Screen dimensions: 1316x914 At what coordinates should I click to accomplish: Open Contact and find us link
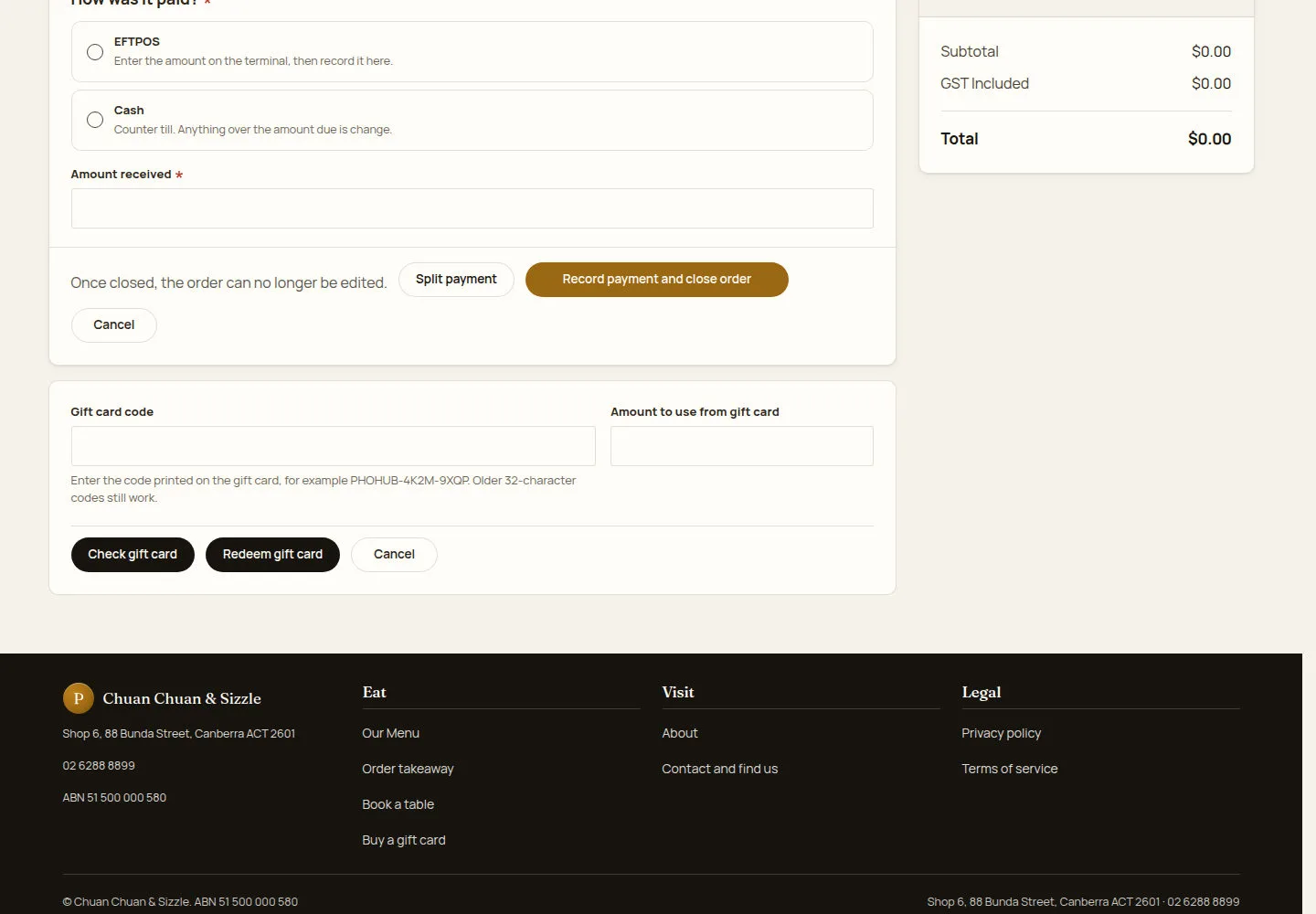coord(720,769)
